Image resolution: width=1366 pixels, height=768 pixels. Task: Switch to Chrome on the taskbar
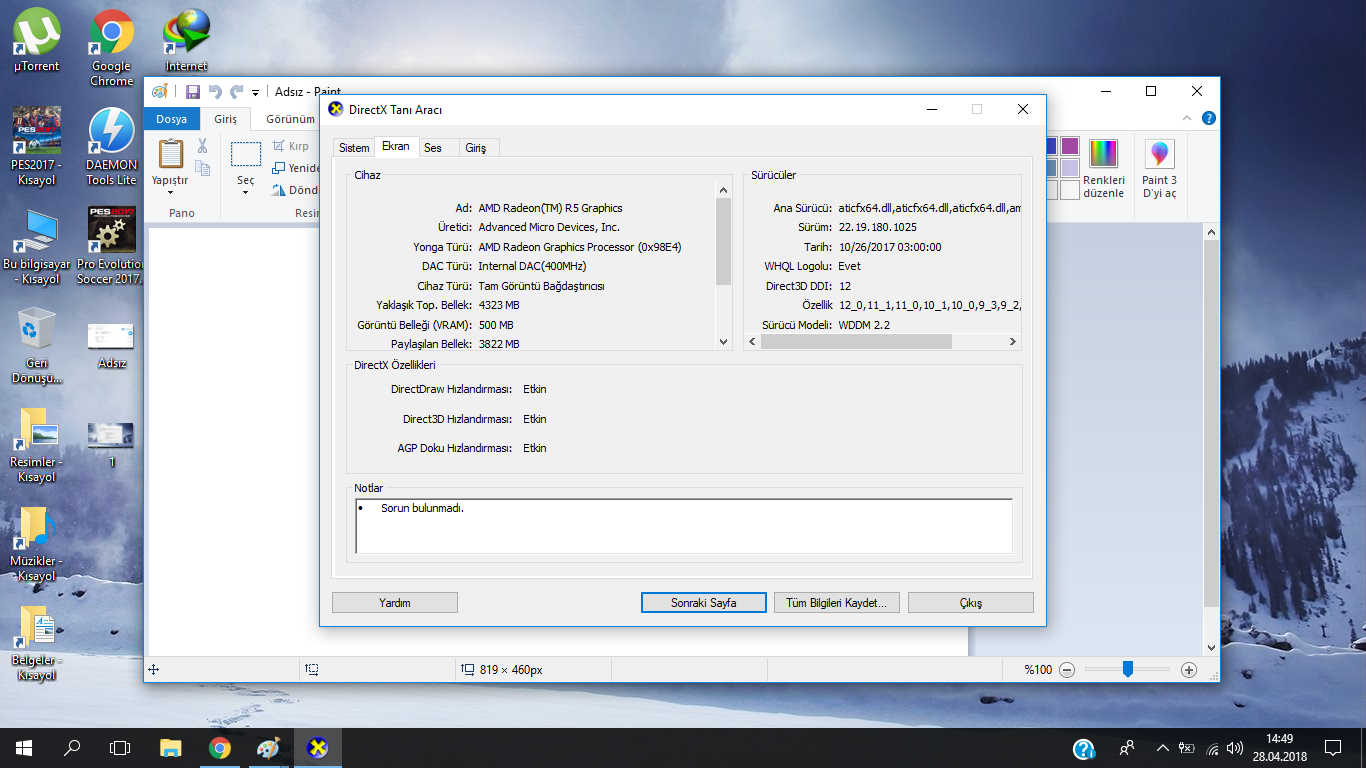[x=220, y=748]
